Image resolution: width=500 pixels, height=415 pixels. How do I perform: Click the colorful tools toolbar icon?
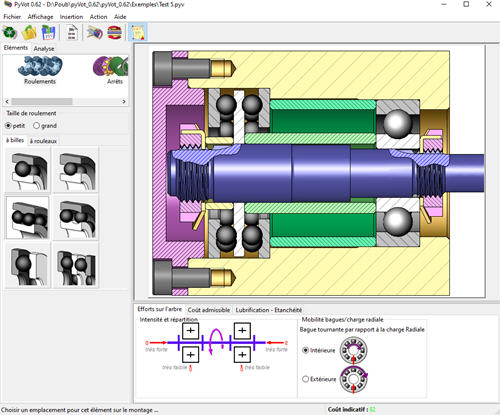coord(95,33)
